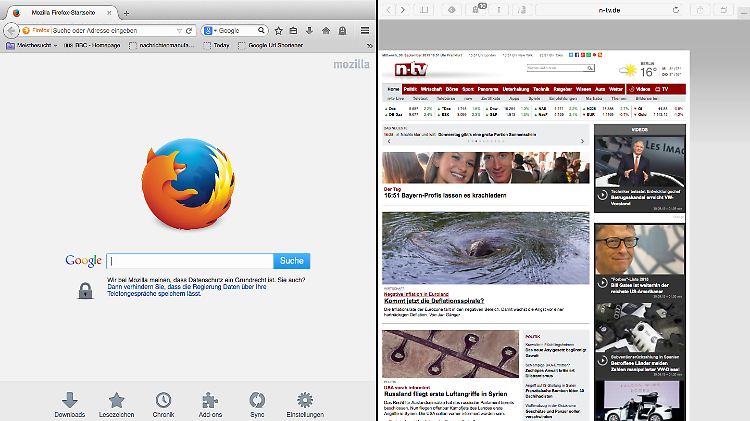Go forward in the Safari window

coord(403,10)
